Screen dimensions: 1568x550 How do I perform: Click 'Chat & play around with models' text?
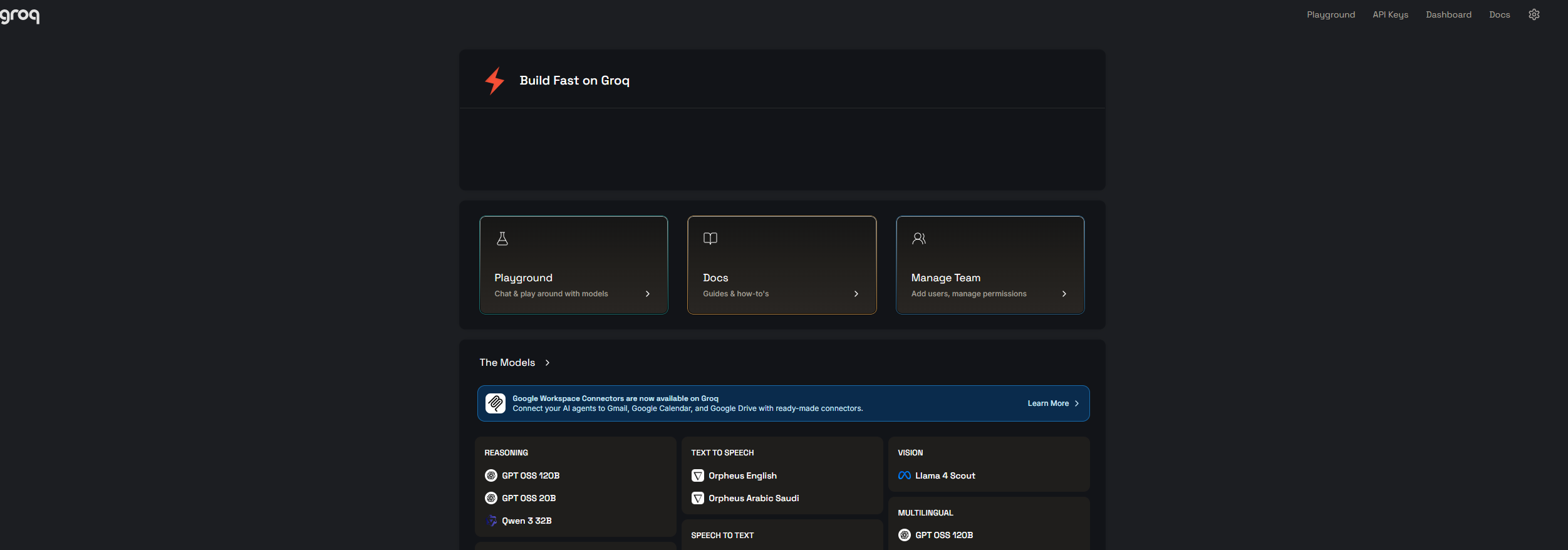click(x=551, y=294)
